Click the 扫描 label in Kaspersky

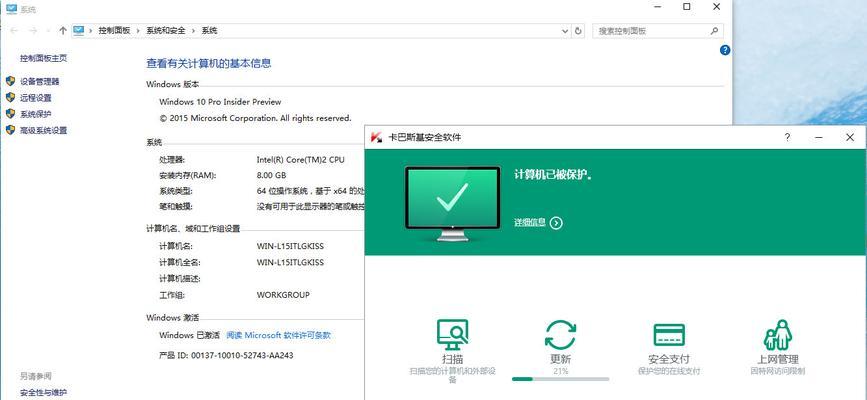click(452, 359)
